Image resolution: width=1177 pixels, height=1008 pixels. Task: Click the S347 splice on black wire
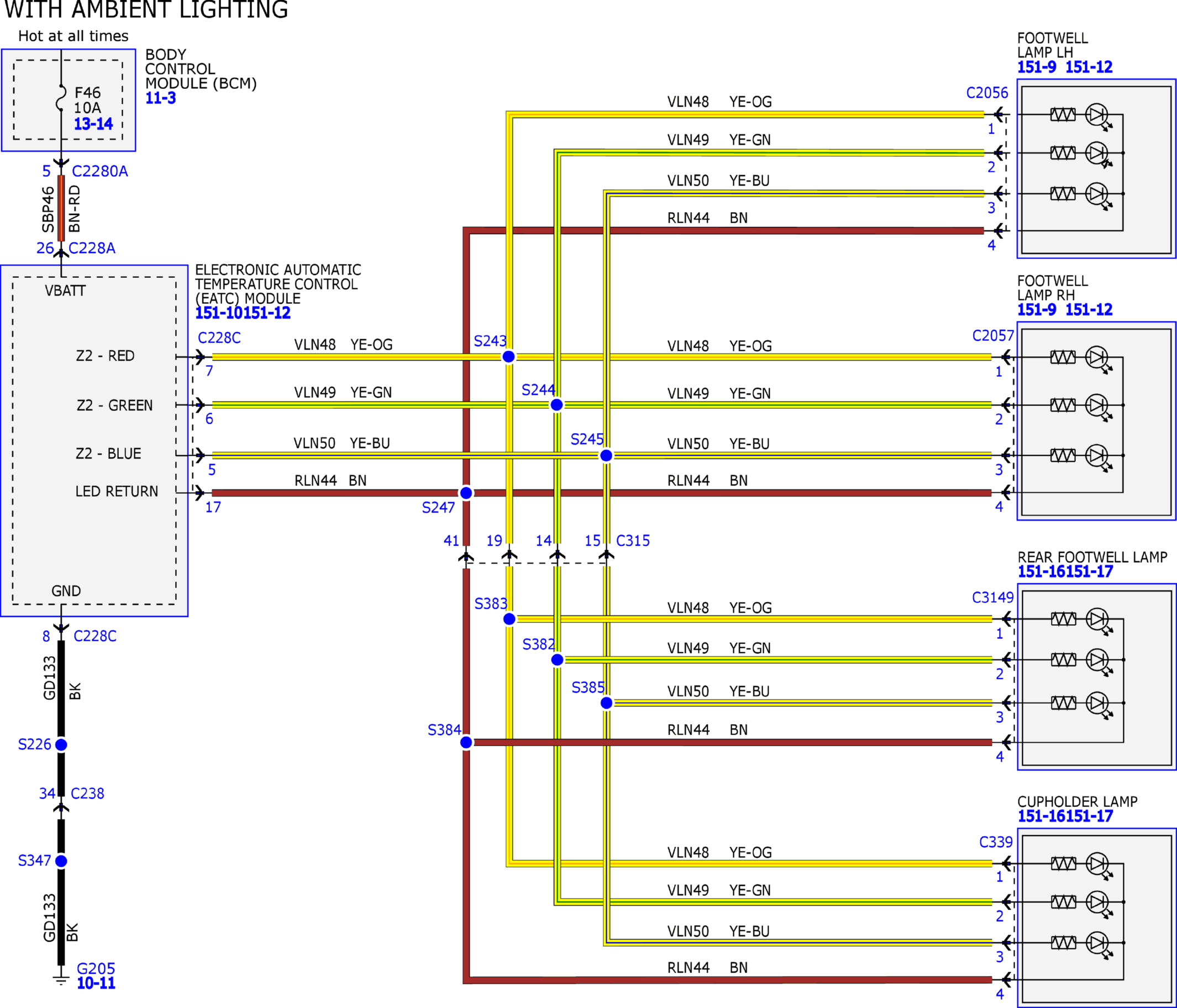point(61,861)
